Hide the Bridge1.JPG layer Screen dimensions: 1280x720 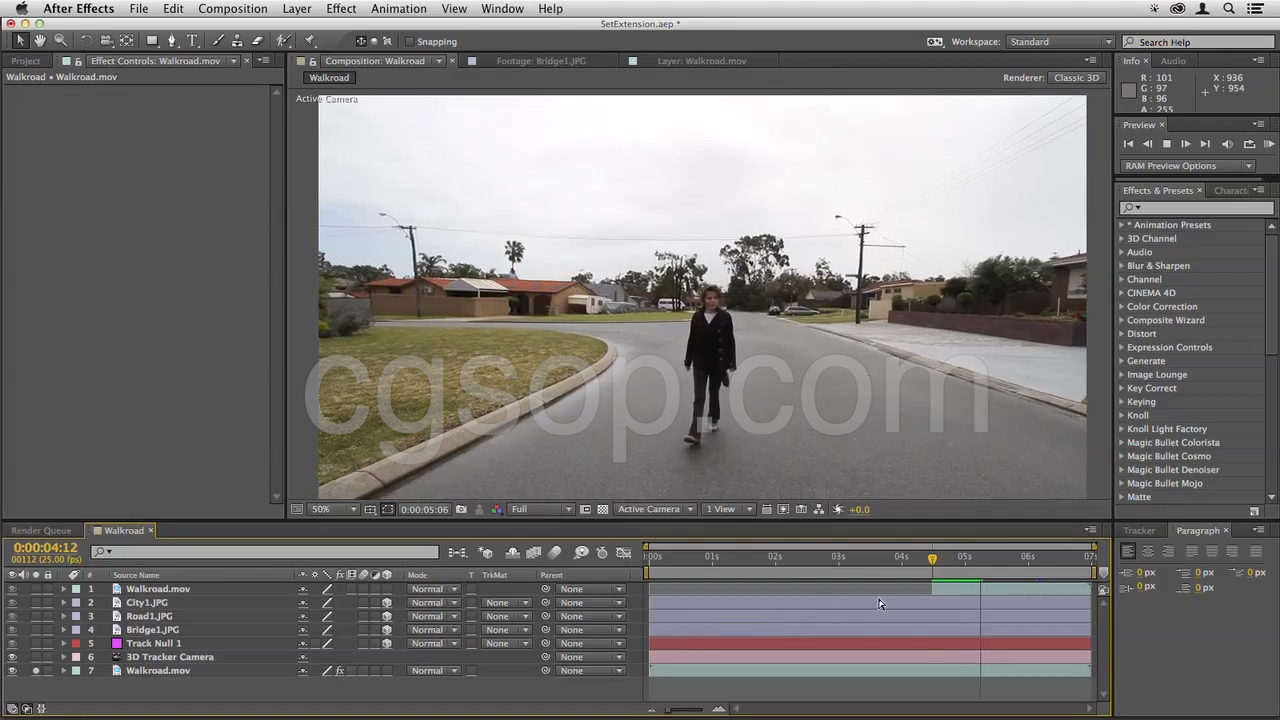(12, 630)
